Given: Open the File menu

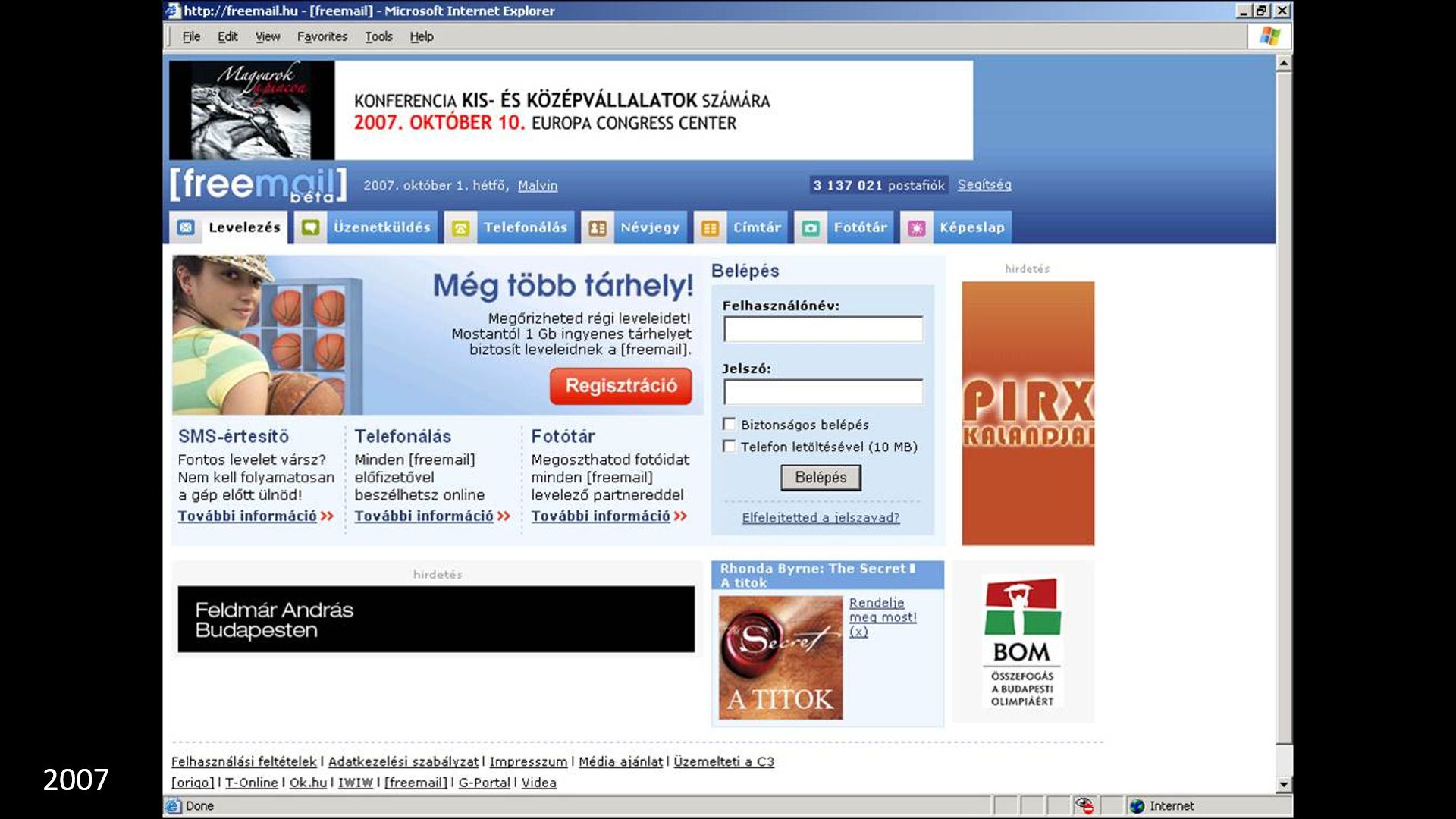Looking at the screenshot, I should tap(191, 36).
